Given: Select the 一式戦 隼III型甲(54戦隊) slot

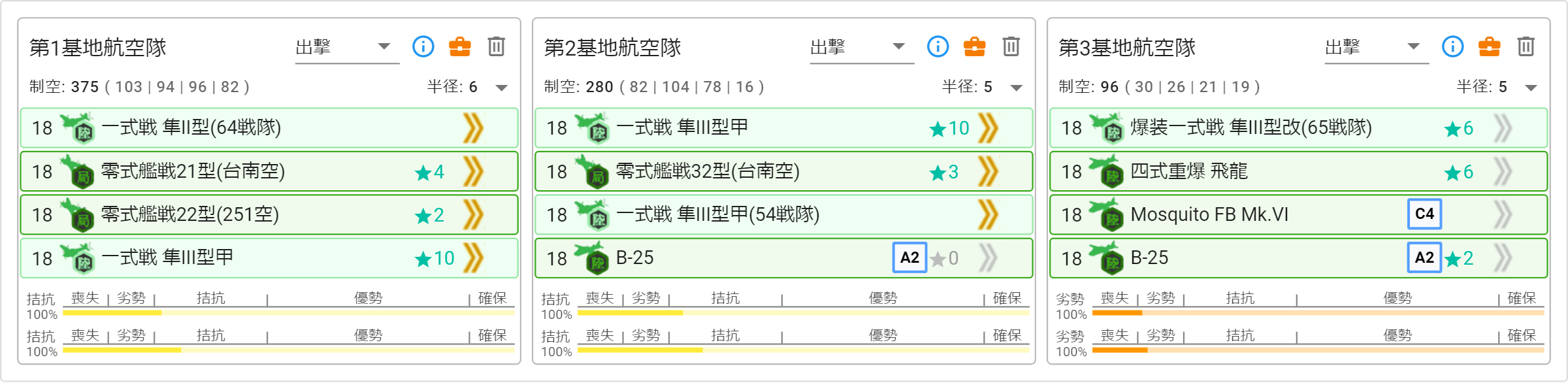Looking at the screenshot, I should [x=784, y=214].
